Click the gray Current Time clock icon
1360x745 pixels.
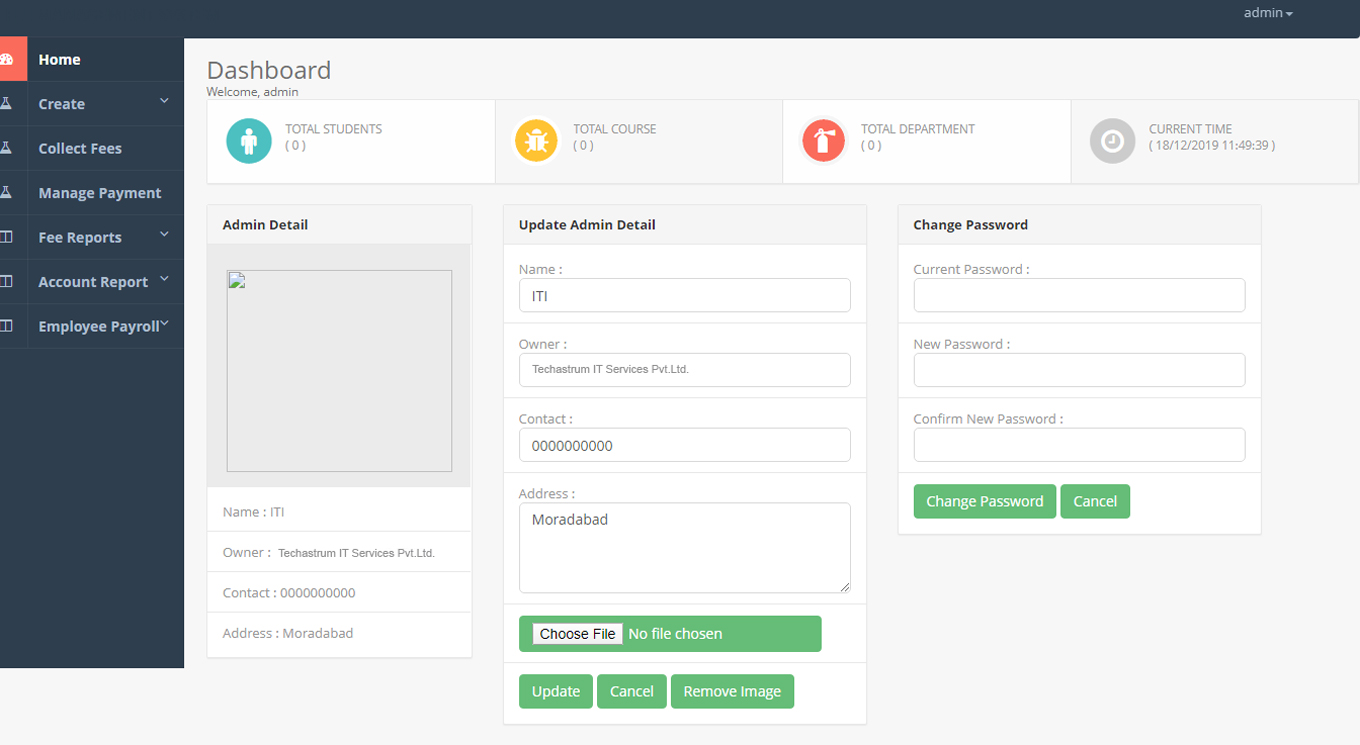point(1112,141)
